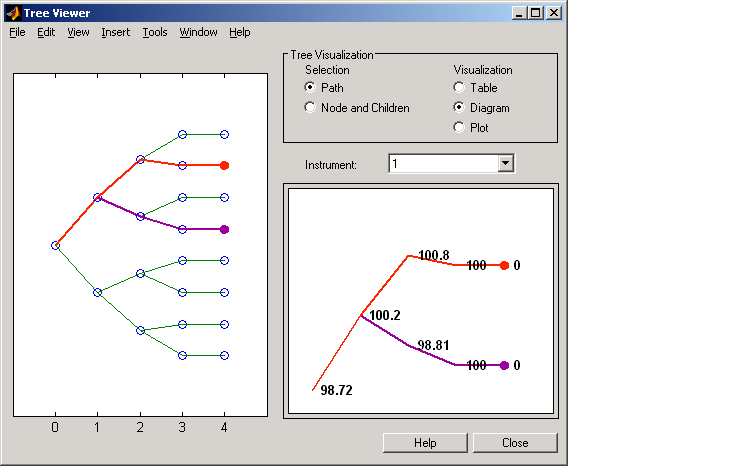Click axis label 2
This screenshot has height=467, width=740.
(140, 427)
